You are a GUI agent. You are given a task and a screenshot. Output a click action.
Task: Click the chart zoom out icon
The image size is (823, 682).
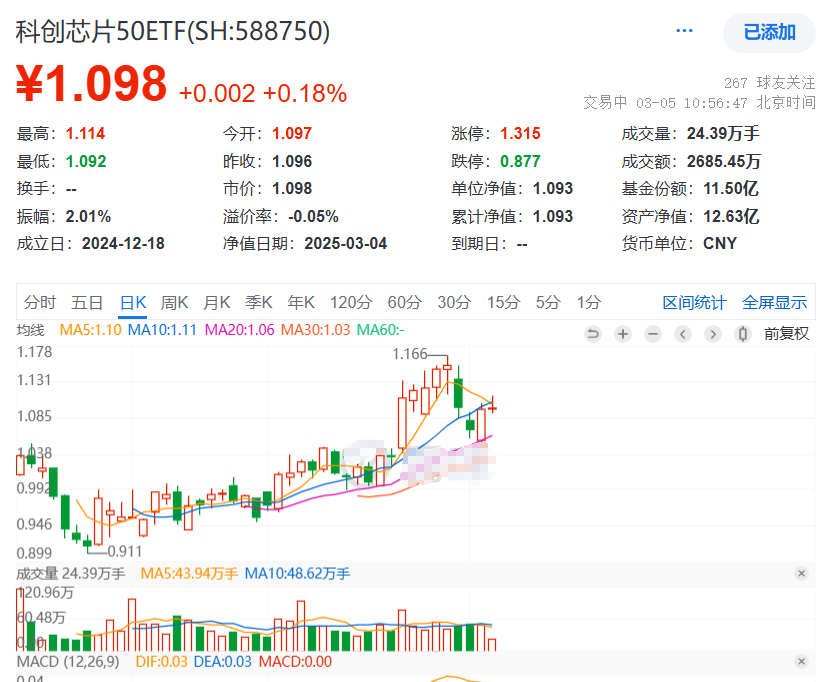point(653,336)
